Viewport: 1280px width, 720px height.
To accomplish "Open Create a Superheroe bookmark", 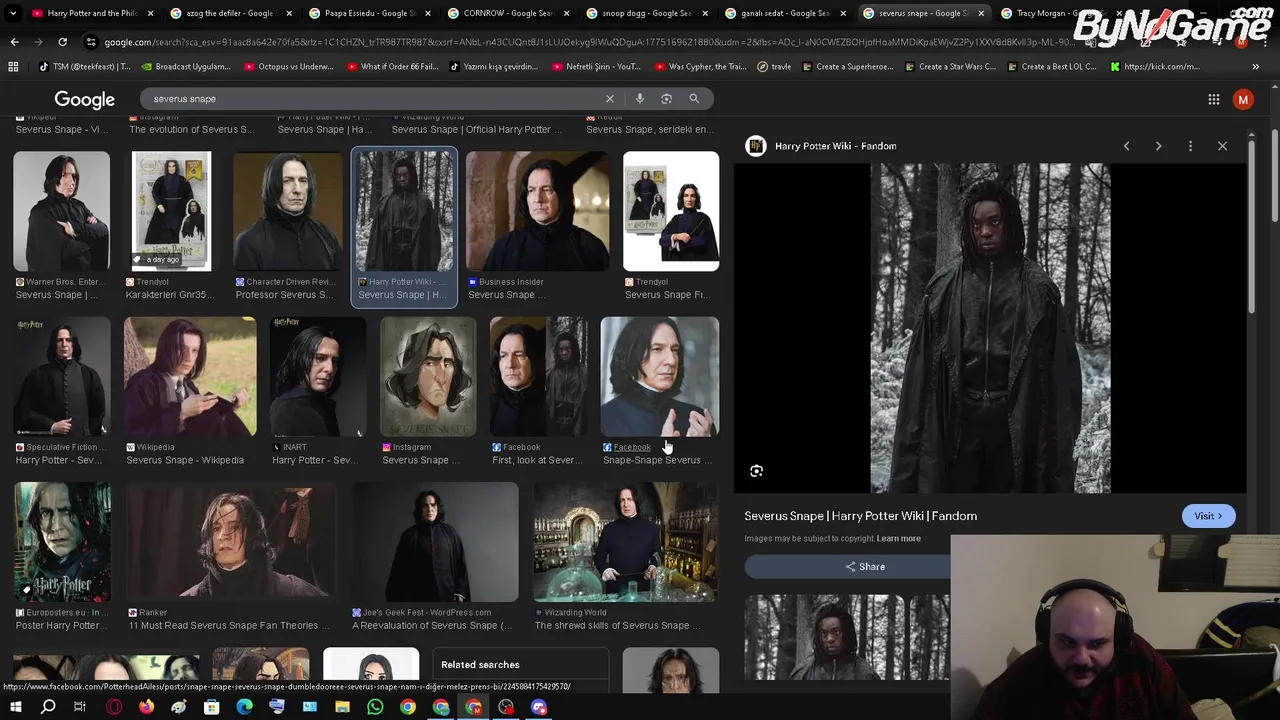I will 846,67.
